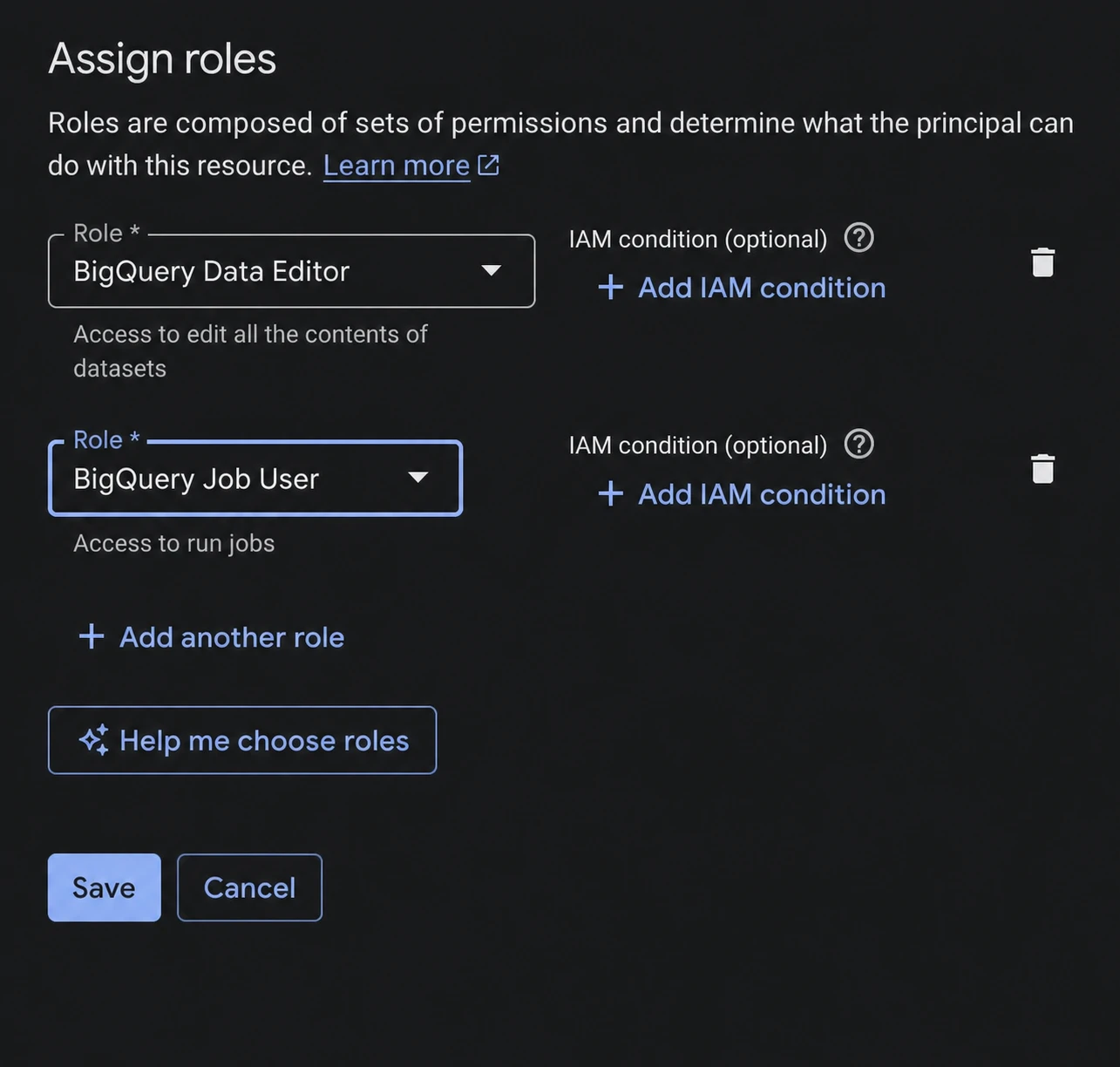The height and width of the screenshot is (1067, 1120).
Task: Click the arrow in the Data Editor role field
Action: (492, 270)
